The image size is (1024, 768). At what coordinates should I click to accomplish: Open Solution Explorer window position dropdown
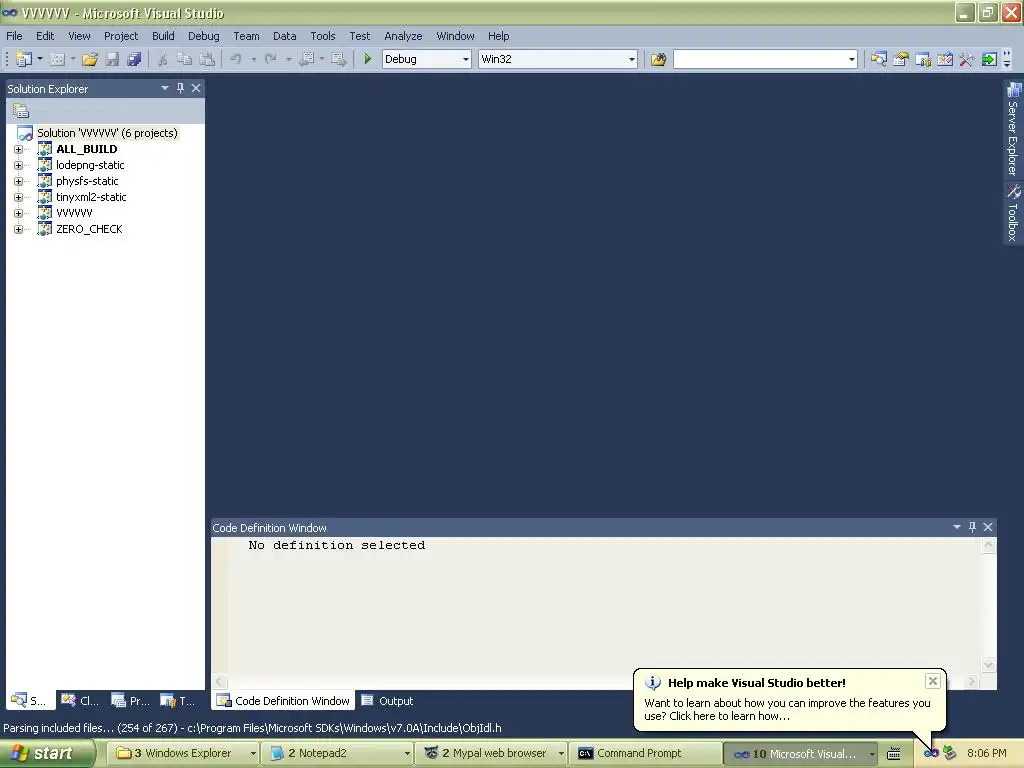click(x=165, y=88)
